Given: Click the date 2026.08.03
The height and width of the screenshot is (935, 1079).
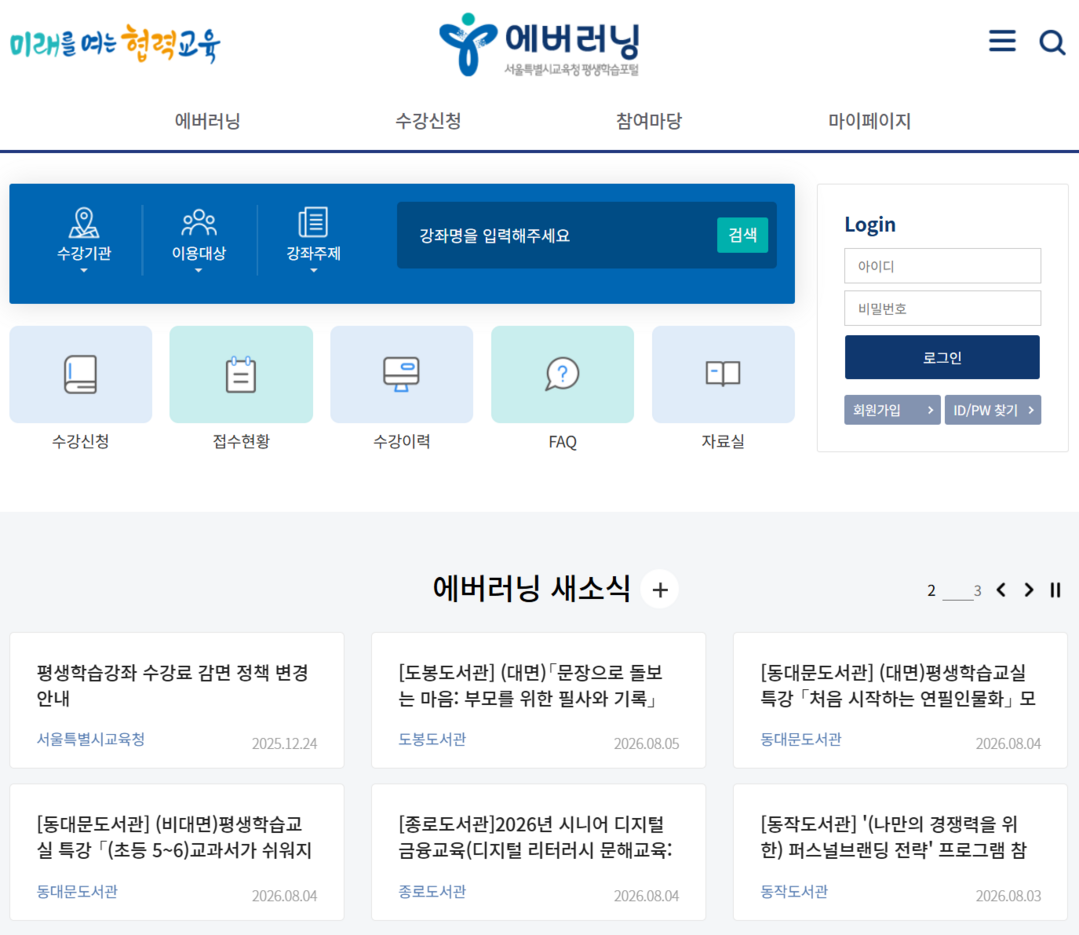Looking at the screenshot, I should pos(1008,896).
